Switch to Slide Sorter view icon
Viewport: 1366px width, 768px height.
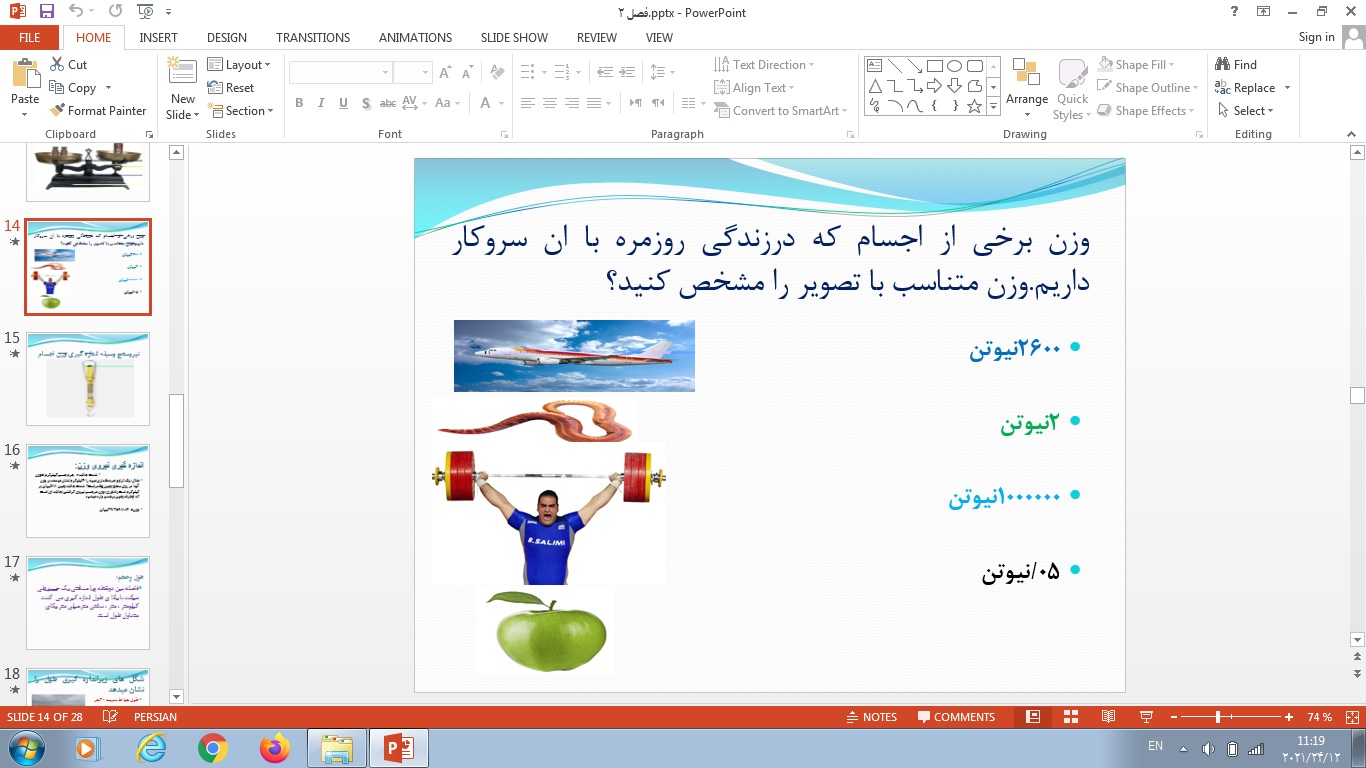point(1071,717)
